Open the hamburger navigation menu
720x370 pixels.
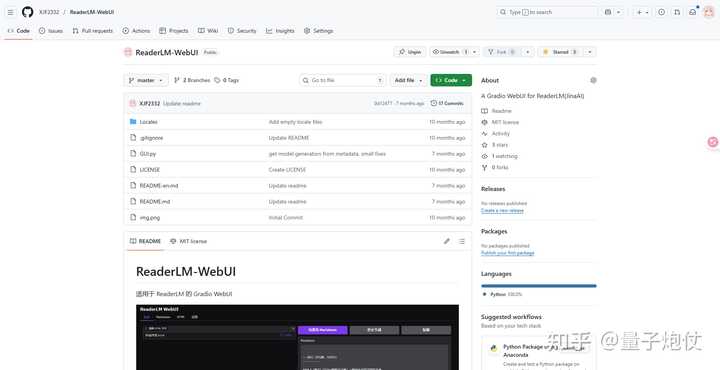(x=11, y=12)
